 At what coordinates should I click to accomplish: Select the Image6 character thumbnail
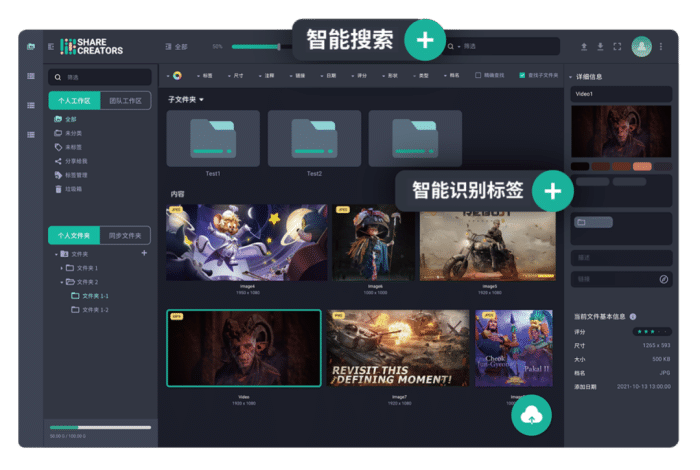click(374, 242)
